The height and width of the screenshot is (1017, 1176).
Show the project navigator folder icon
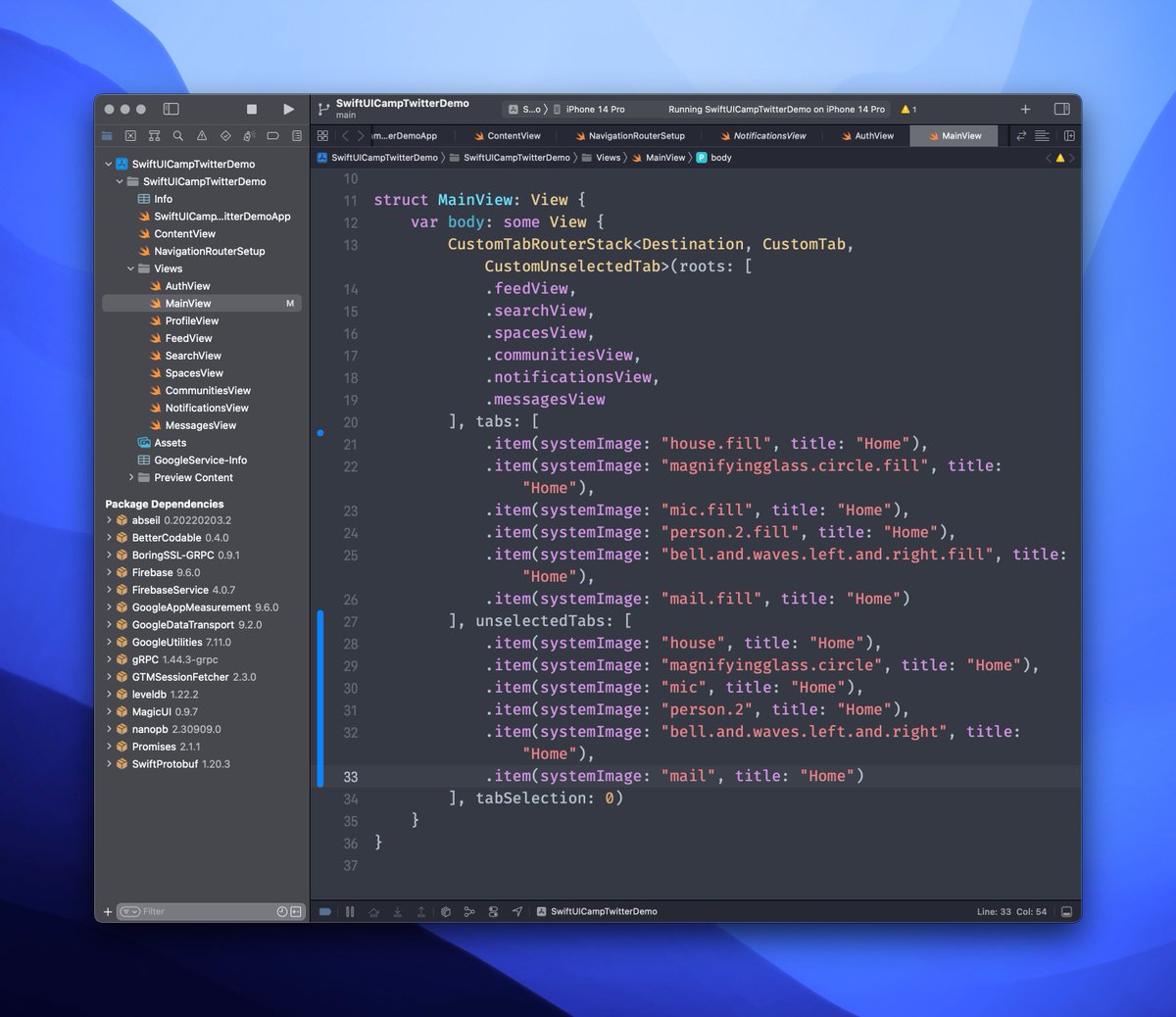(x=107, y=136)
